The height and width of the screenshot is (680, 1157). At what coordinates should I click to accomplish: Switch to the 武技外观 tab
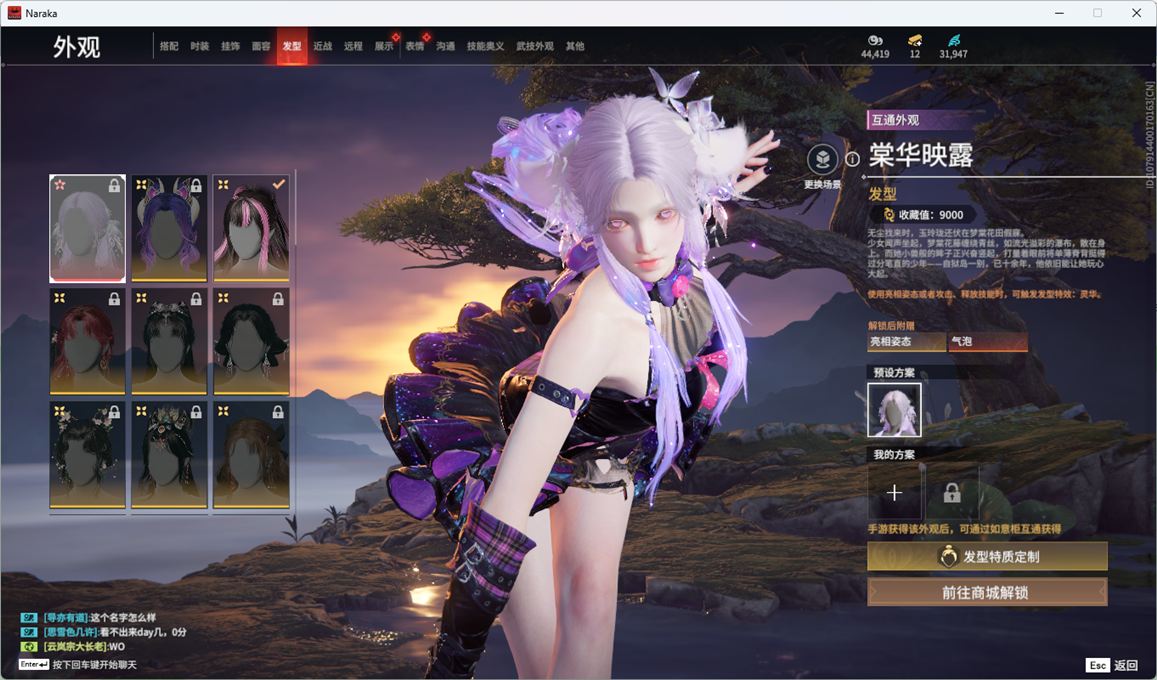pyautogui.click(x=535, y=46)
